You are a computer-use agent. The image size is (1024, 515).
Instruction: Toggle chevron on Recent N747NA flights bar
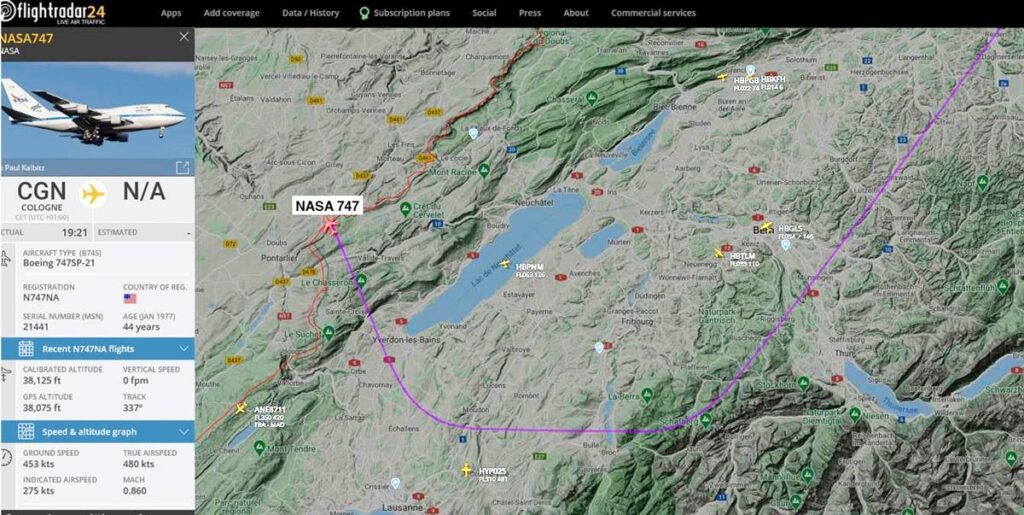click(x=184, y=349)
